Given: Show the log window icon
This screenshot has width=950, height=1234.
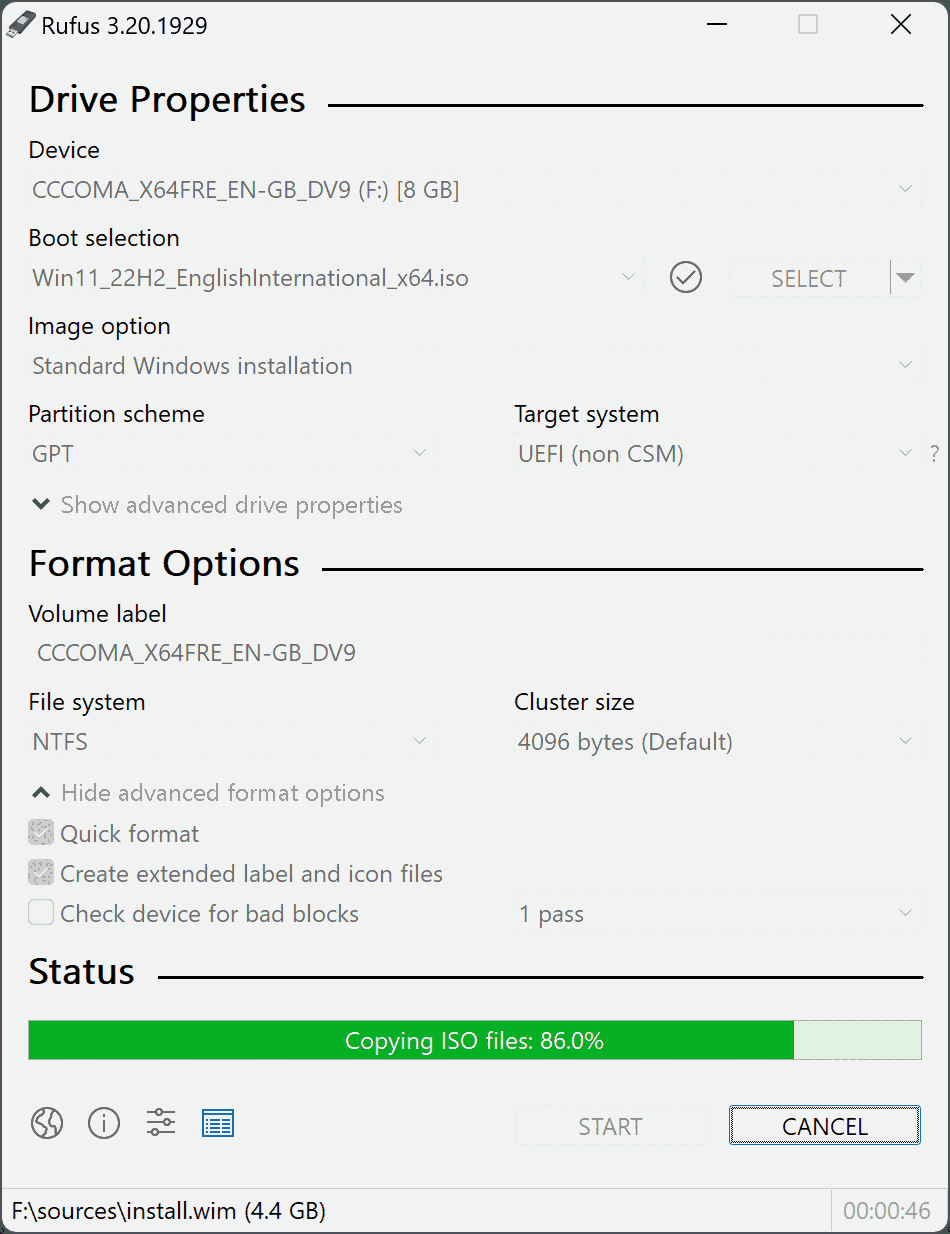Looking at the screenshot, I should [218, 1123].
